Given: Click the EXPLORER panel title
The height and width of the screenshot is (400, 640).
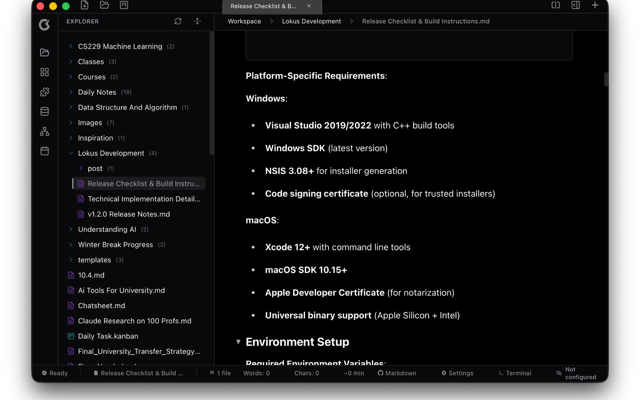Looking at the screenshot, I should [x=82, y=21].
